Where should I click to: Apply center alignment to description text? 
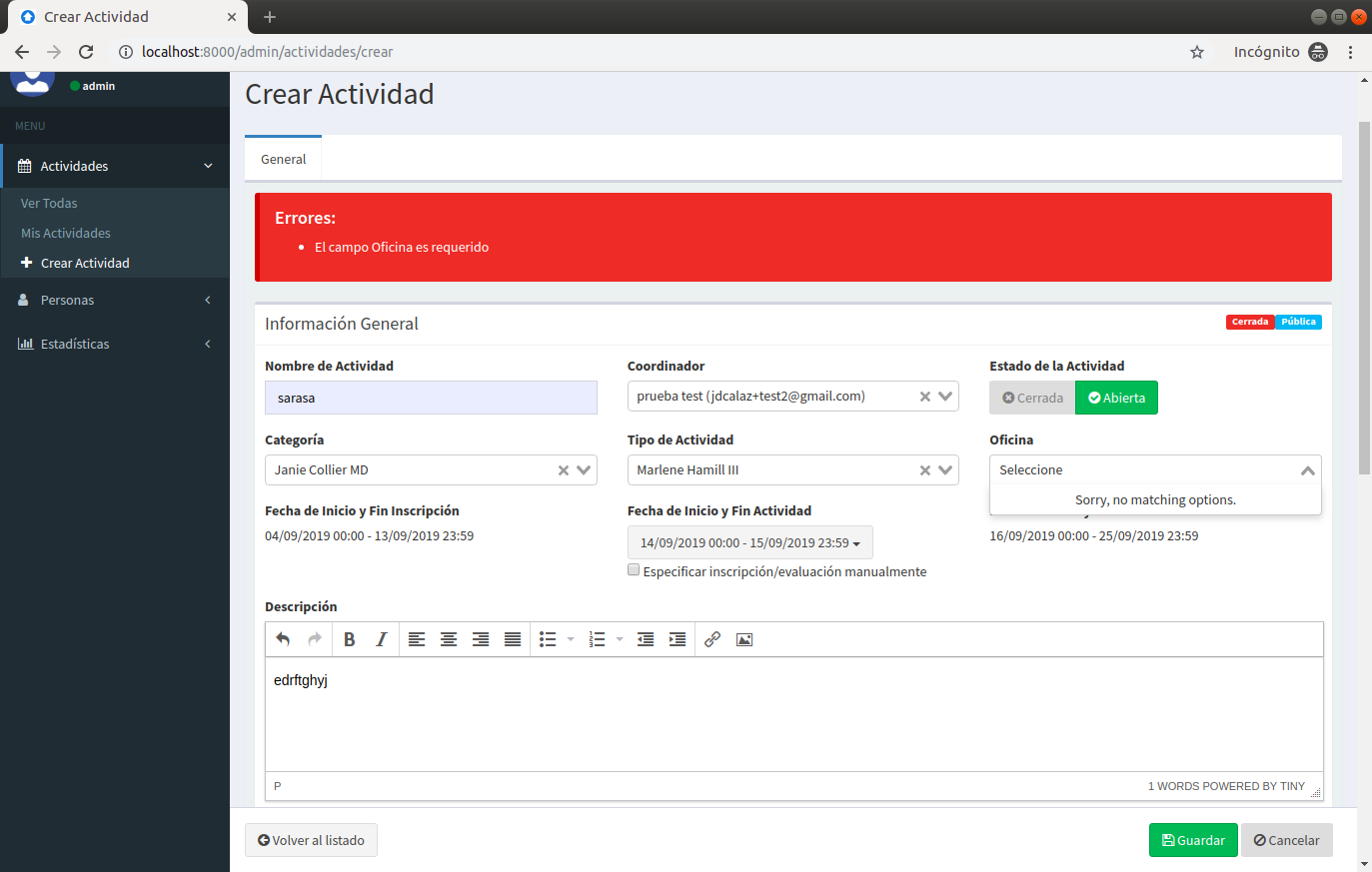click(449, 638)
